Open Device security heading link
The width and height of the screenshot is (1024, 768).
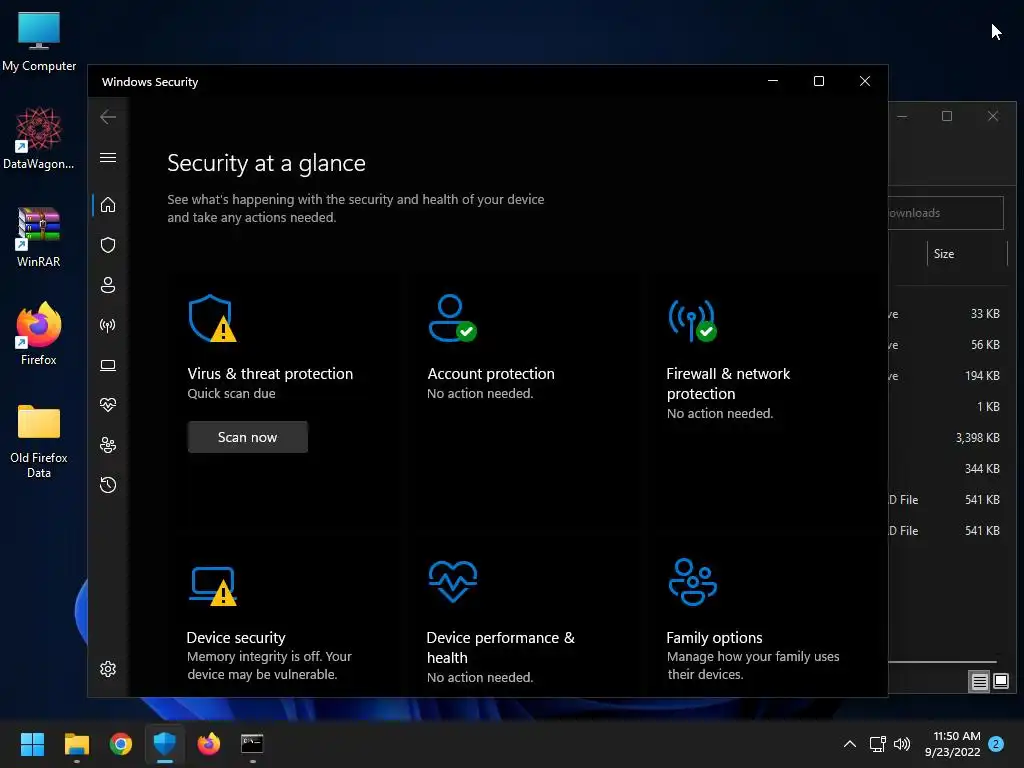236,637
